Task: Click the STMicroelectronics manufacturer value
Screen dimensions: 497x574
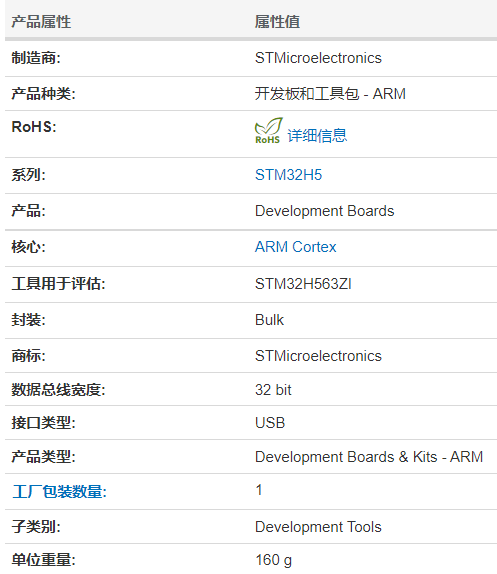Action: pos(318,58)
